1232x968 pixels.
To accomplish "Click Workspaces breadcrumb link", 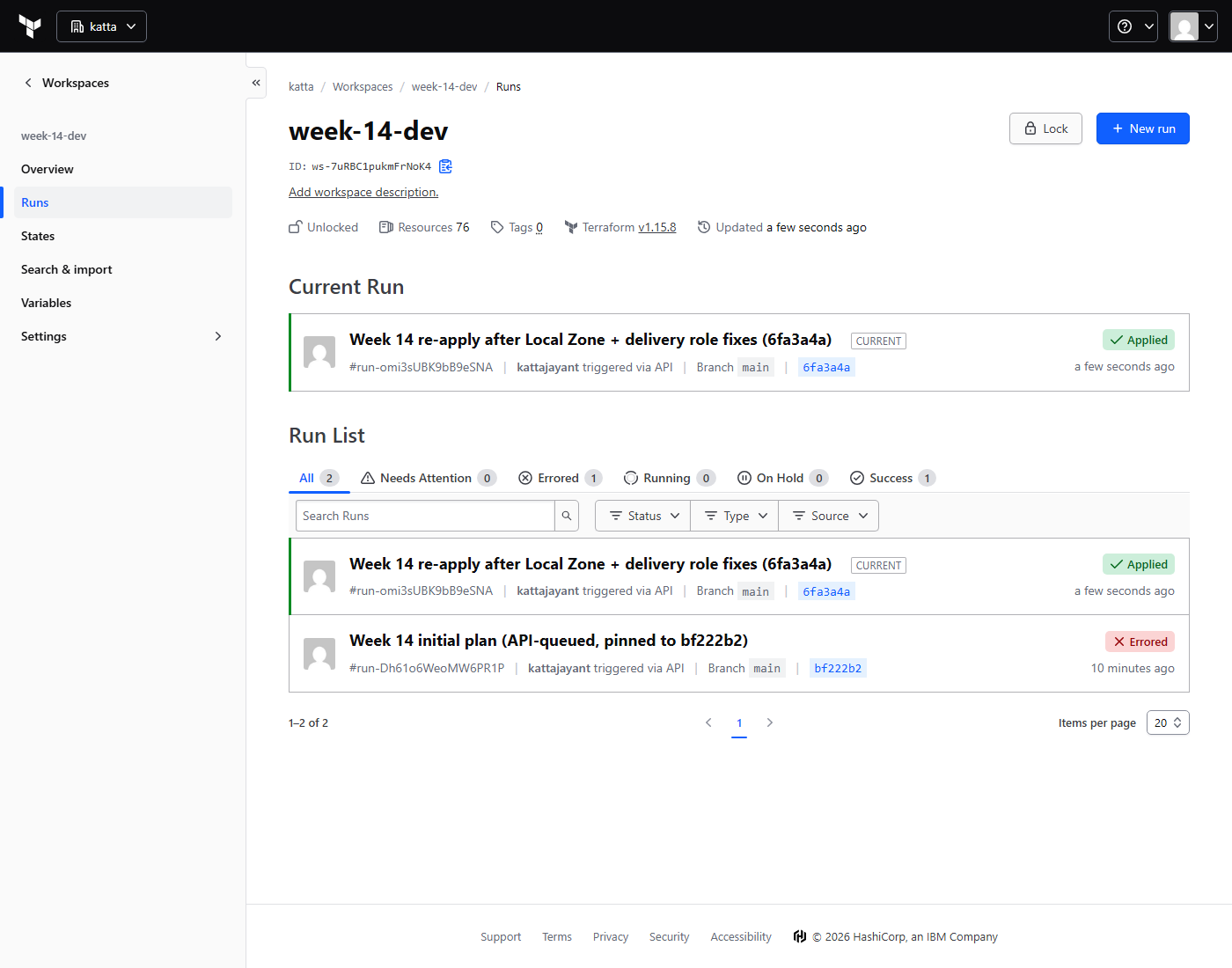I will (363, 86).
